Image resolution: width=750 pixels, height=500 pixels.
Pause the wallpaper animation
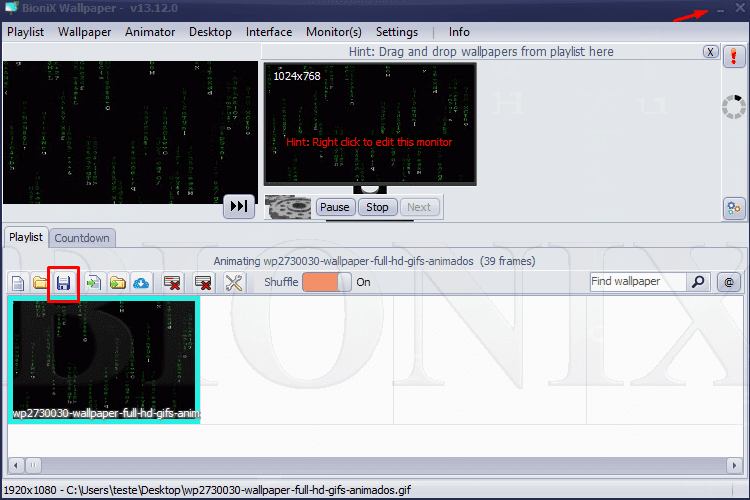tap(335, 207)
